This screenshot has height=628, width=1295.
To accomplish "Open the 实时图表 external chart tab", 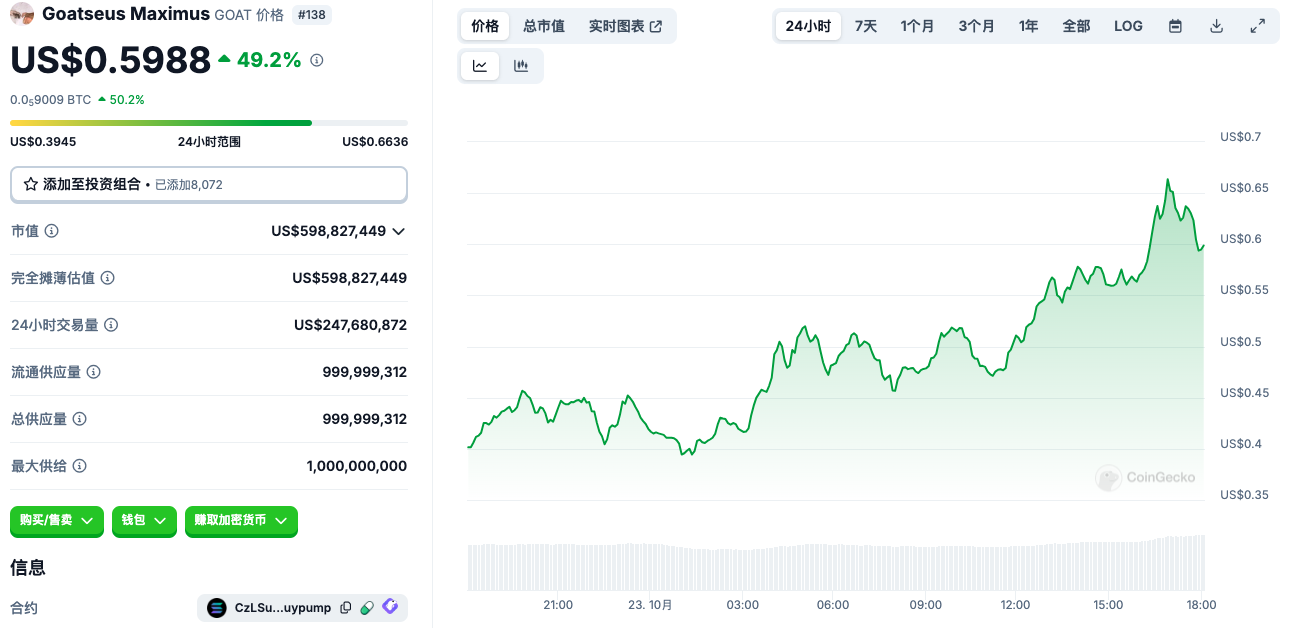I will click(x=625, y=26).
